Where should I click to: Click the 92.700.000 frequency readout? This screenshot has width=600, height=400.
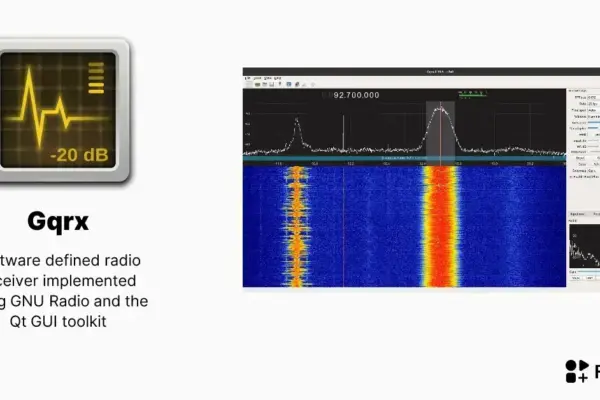pos(356,95)
